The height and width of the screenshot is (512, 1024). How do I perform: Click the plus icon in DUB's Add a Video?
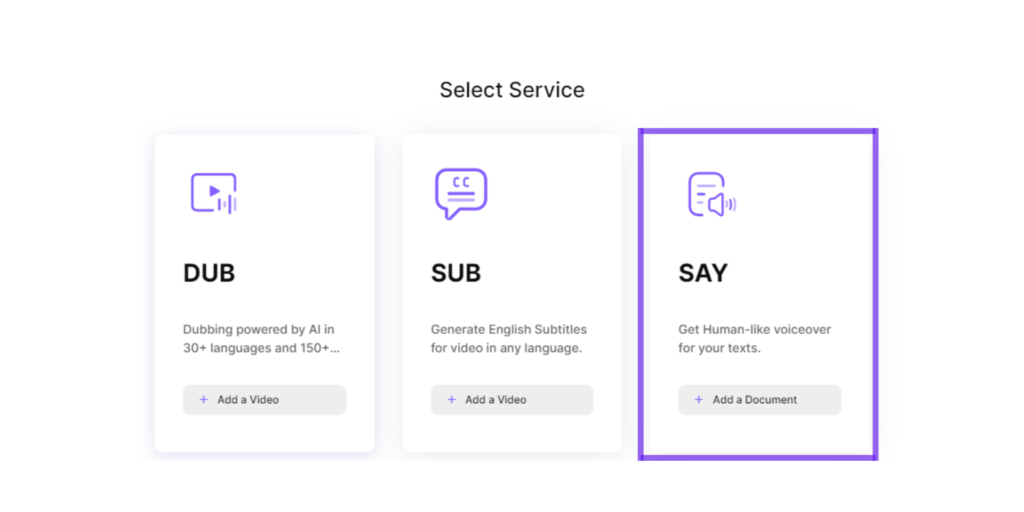pyautogui.click(x=204, y=400)
